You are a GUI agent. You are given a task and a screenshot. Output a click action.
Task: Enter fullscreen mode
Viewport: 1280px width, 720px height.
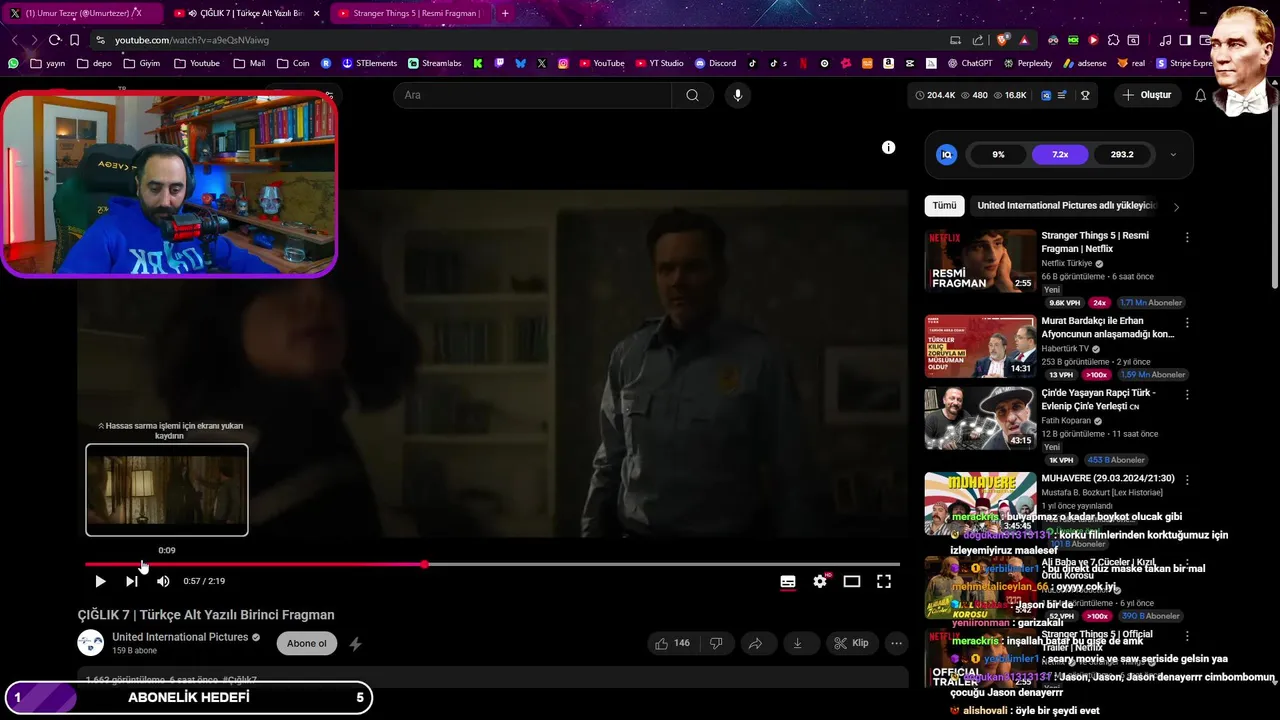click(x=884, y=581)
